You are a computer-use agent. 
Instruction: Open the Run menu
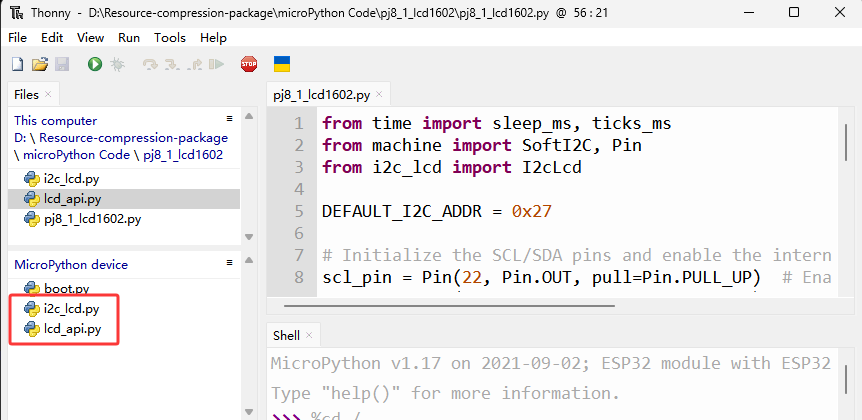[x=129, y=38]
